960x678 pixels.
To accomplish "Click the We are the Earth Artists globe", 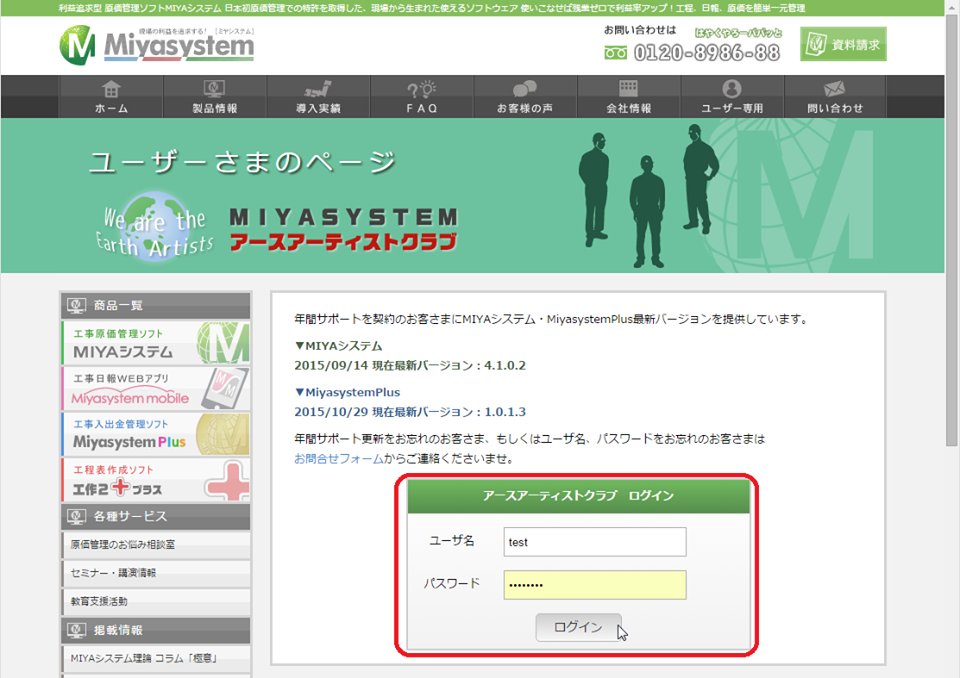I will pos(155,226).
